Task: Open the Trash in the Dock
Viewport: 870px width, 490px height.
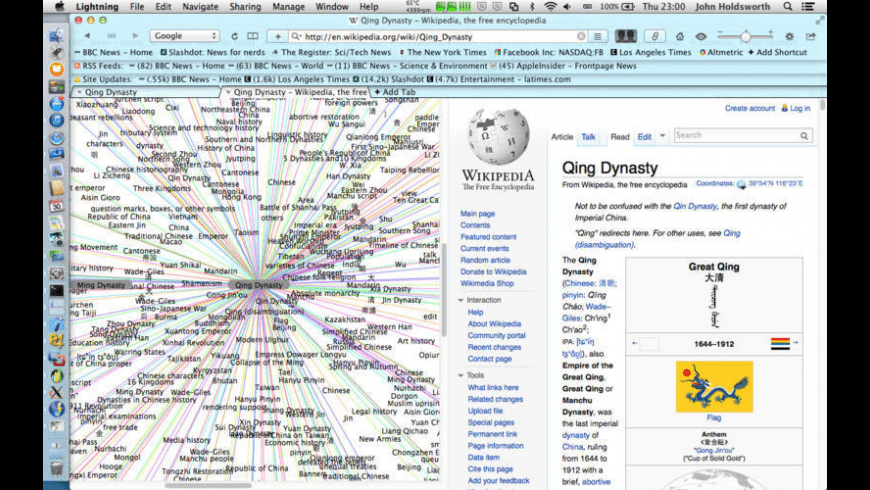Action: click(56, 468)
